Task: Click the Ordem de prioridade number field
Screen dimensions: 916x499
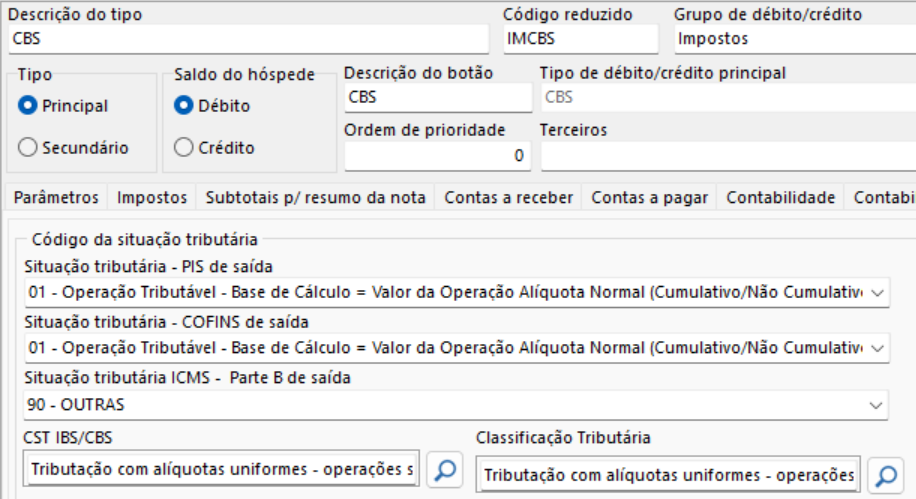Action: (437, 155)
